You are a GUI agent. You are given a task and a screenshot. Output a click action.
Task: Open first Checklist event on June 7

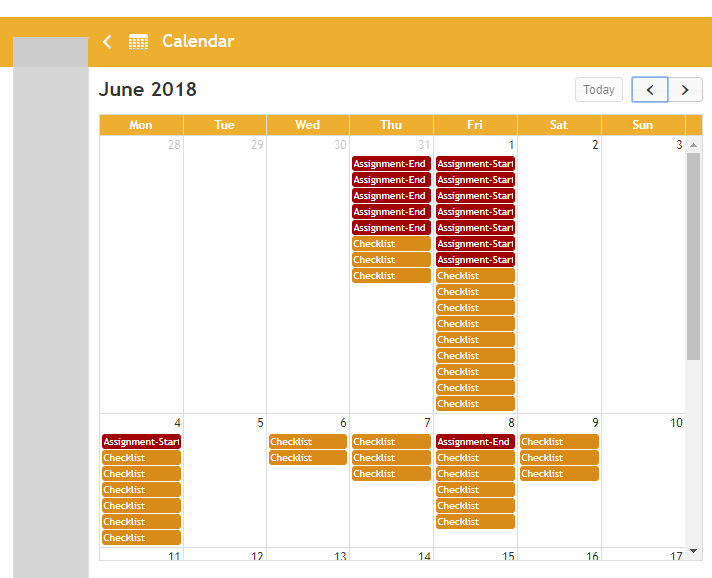390,442
